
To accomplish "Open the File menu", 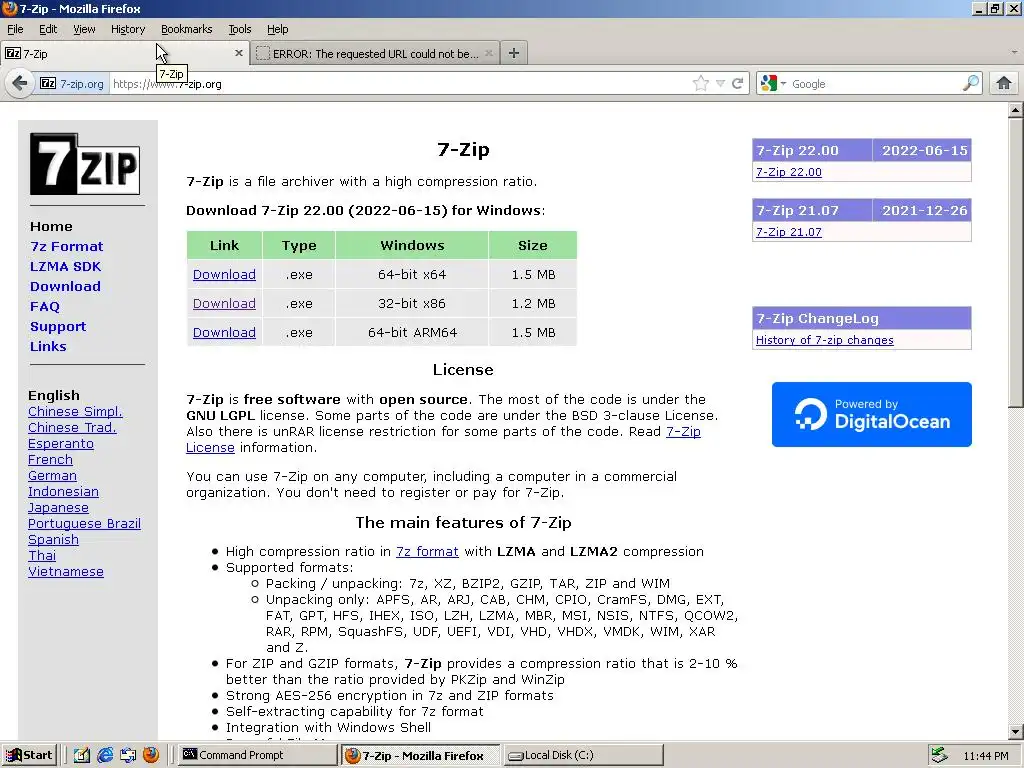I will 15,29.
